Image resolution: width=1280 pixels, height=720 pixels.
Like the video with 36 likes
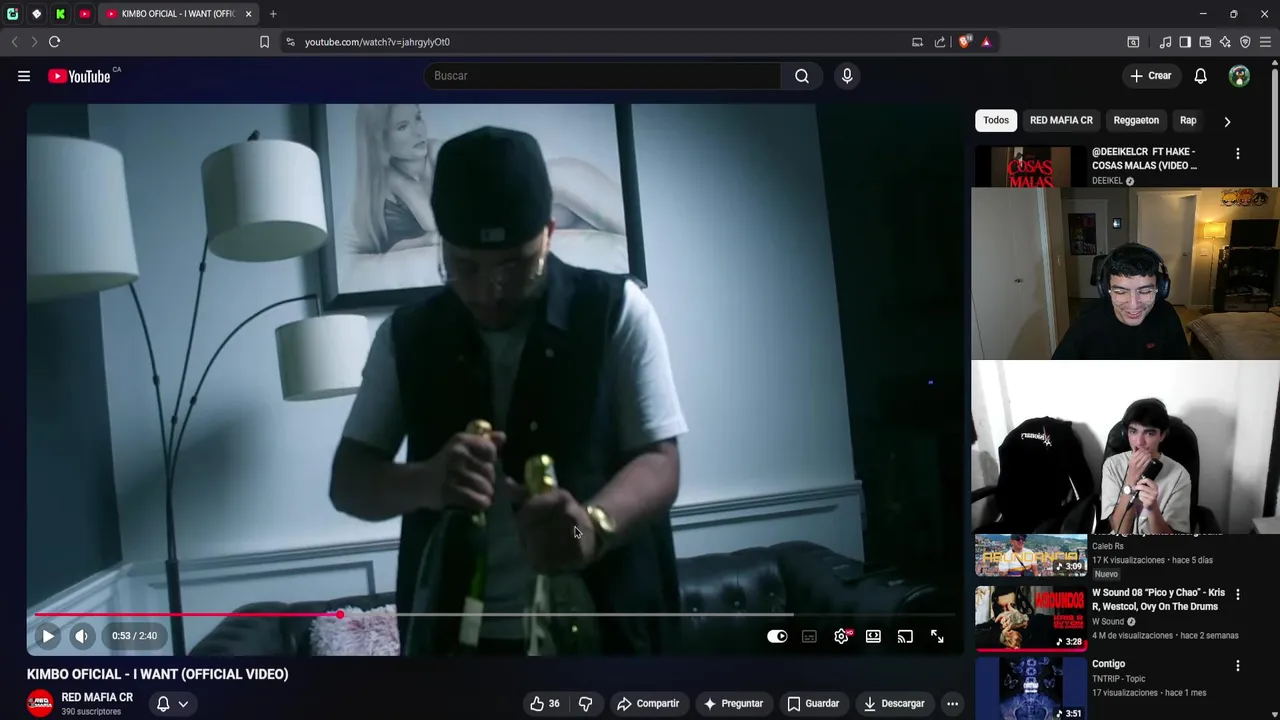545,704
